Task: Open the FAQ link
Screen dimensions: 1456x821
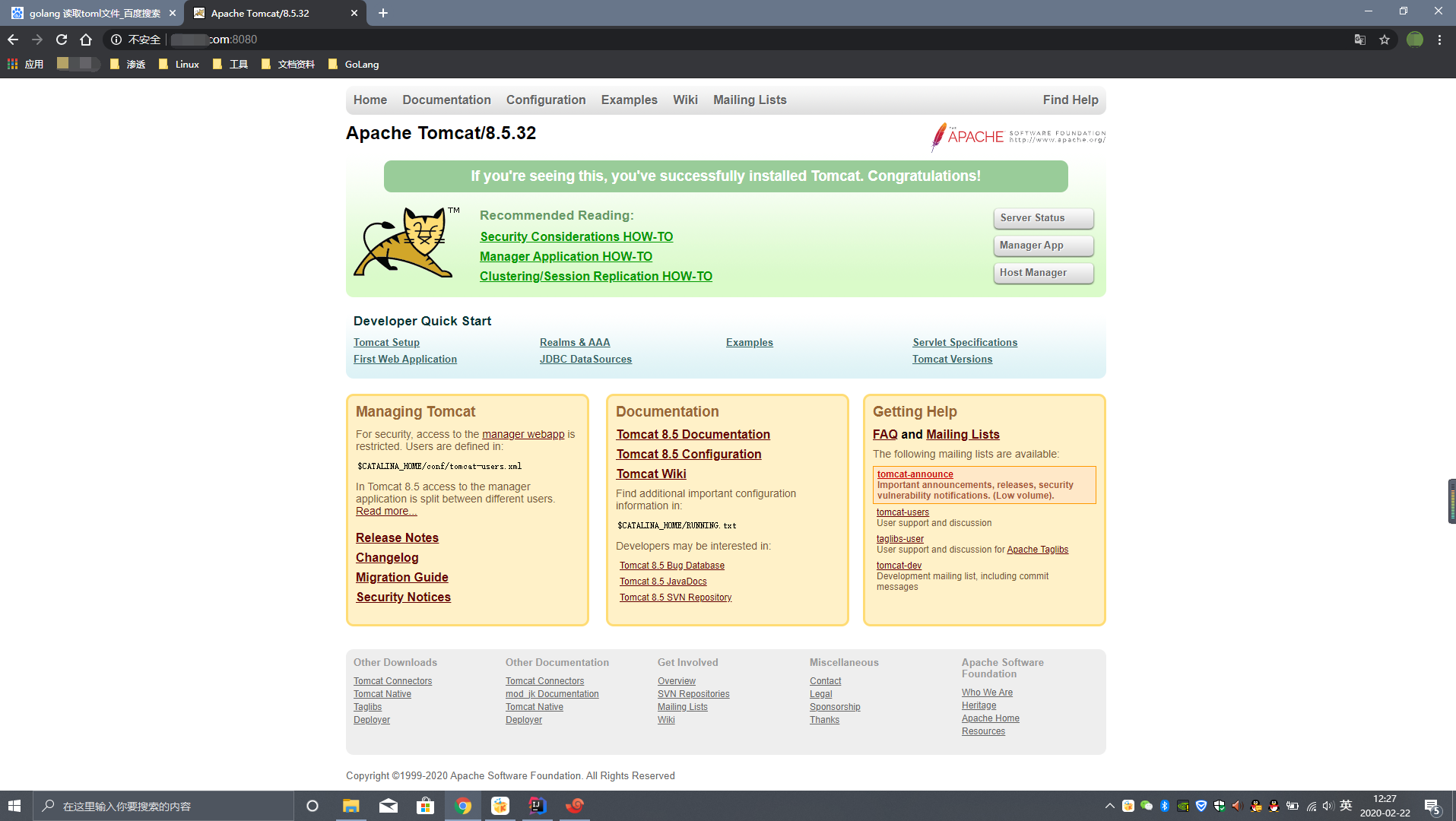Action: point(885,434)
